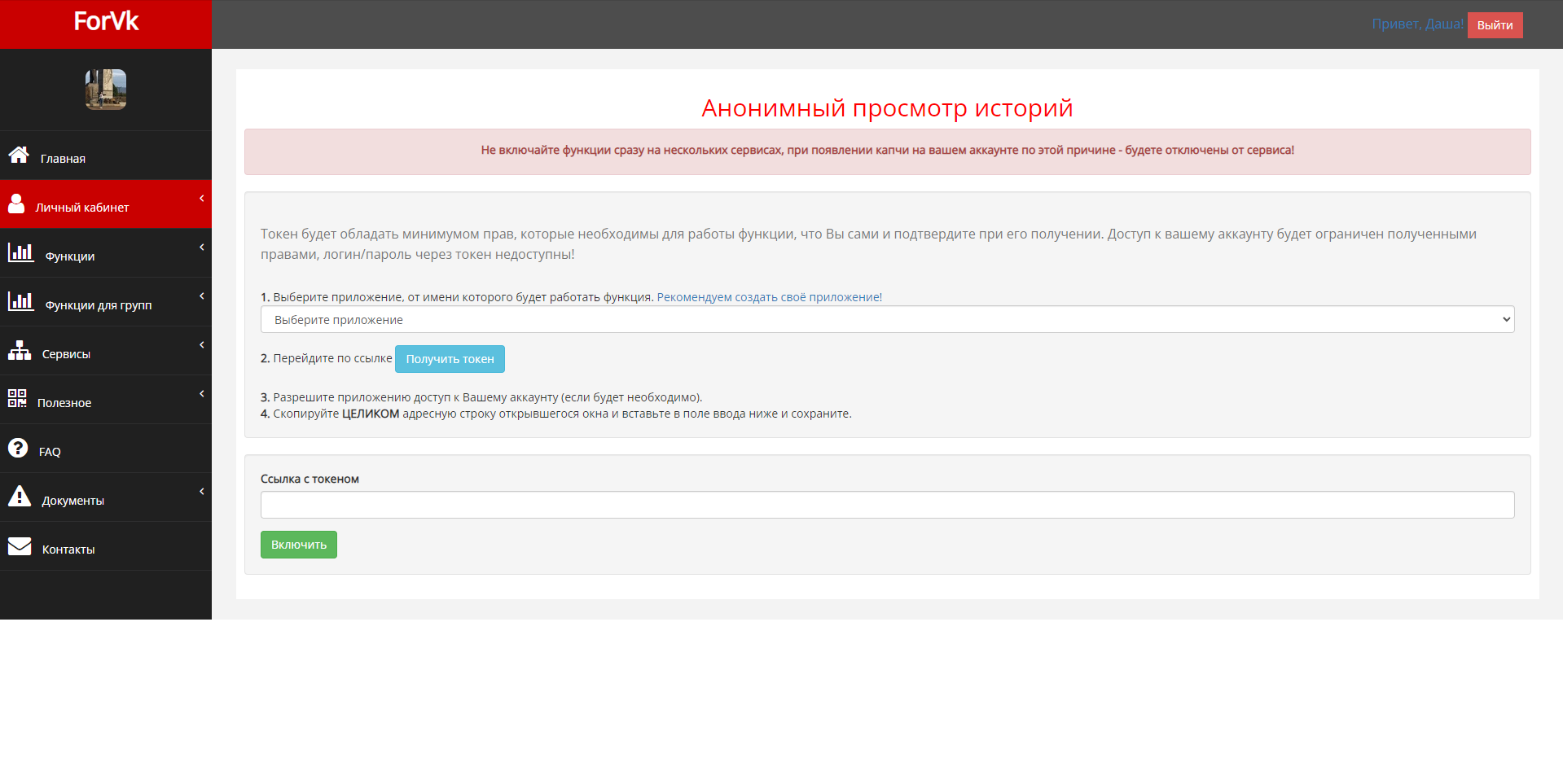Screen dimensions: 1563x784
Task: Expand Функции using the chevron arrow
Action: (x=201, y=247)
